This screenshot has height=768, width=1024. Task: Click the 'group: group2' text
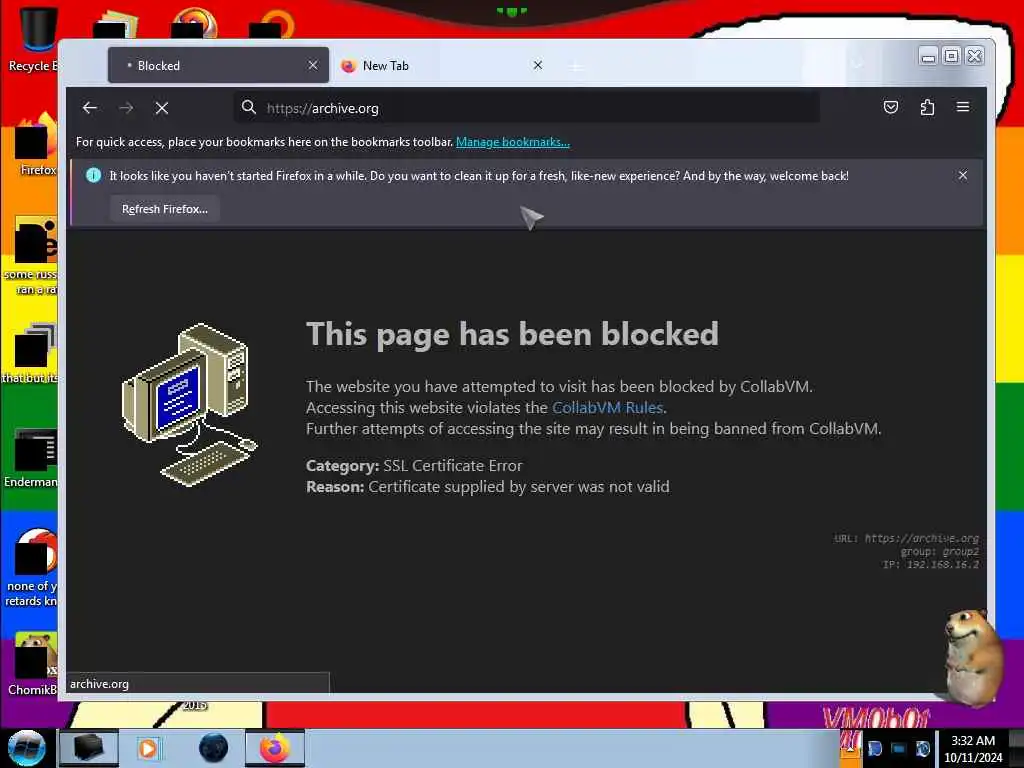(940, 551)
